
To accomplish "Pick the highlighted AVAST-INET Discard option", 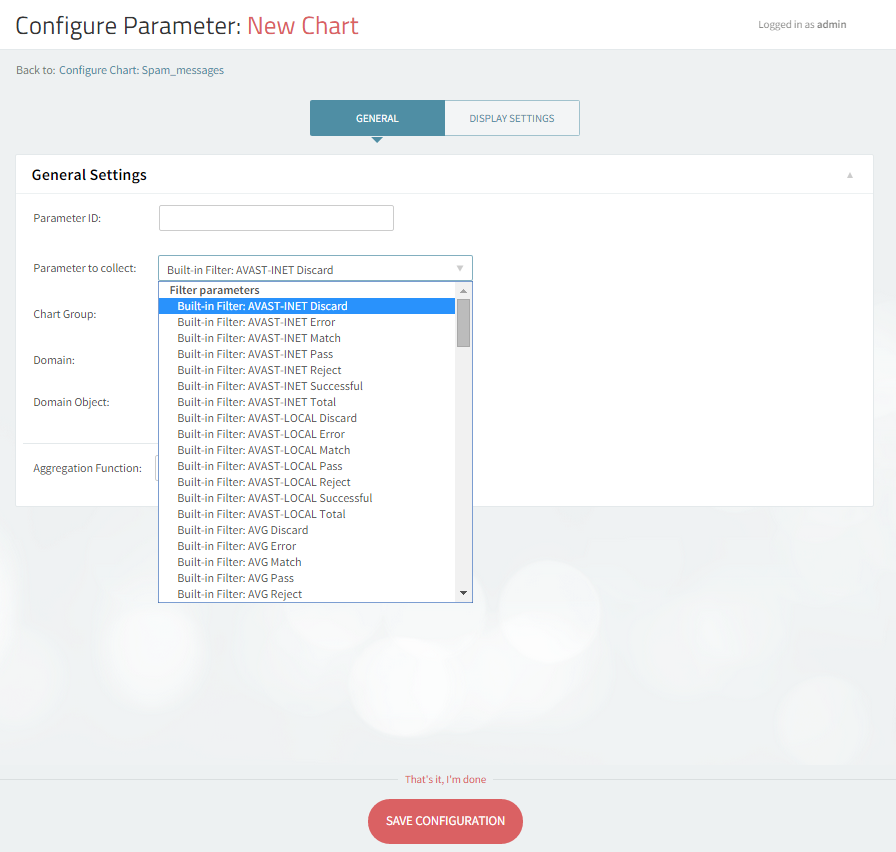I will coord(262,306).
